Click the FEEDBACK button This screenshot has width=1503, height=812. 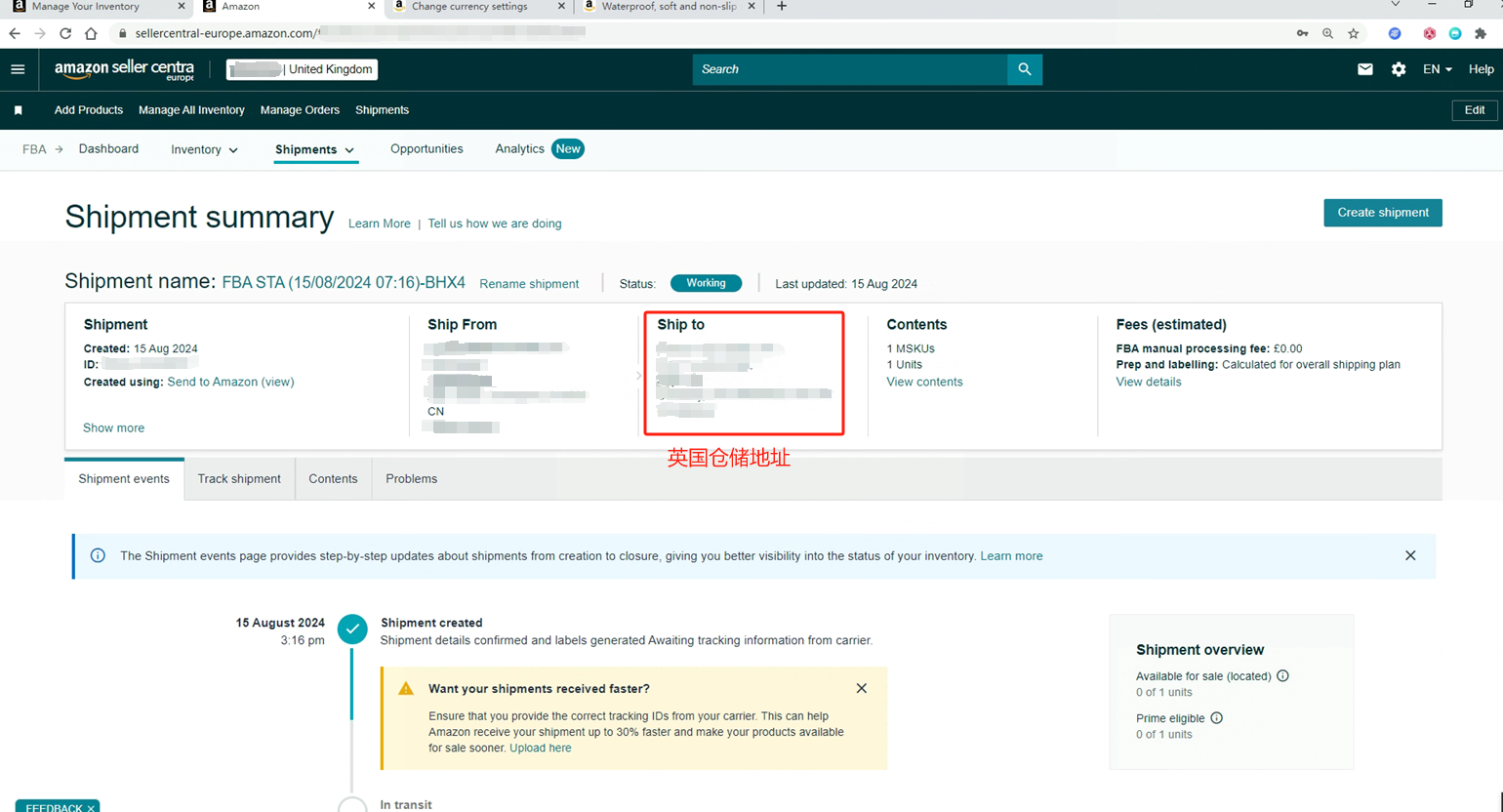coord(54,807)
